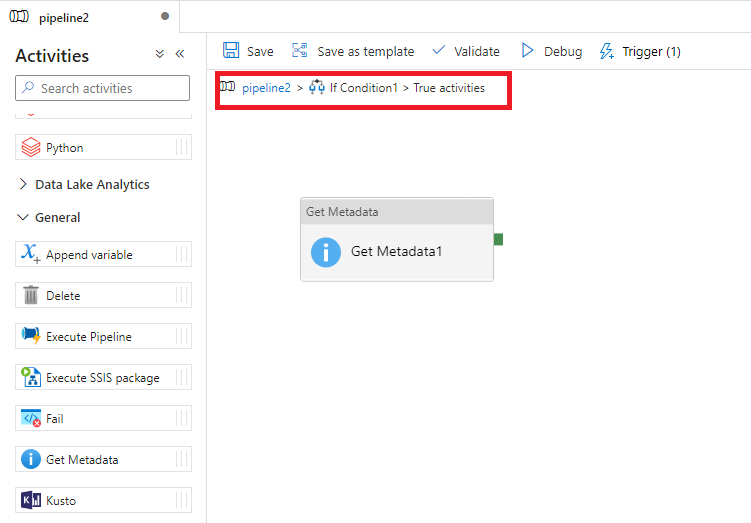
Task: Click the Save disk icon
Action: (x=231, y=50)
